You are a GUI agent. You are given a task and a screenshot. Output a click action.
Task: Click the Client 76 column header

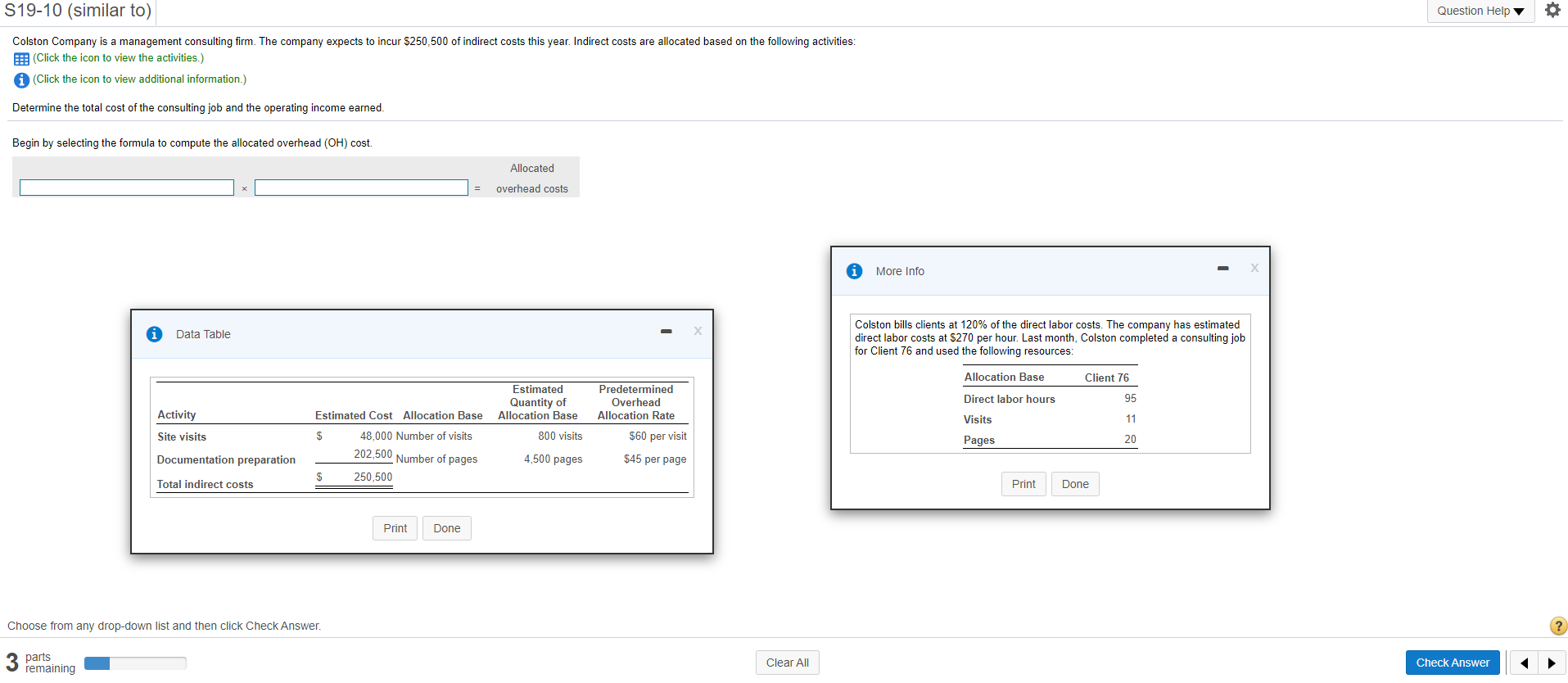pyautogui.click(x=1106, y=378)
